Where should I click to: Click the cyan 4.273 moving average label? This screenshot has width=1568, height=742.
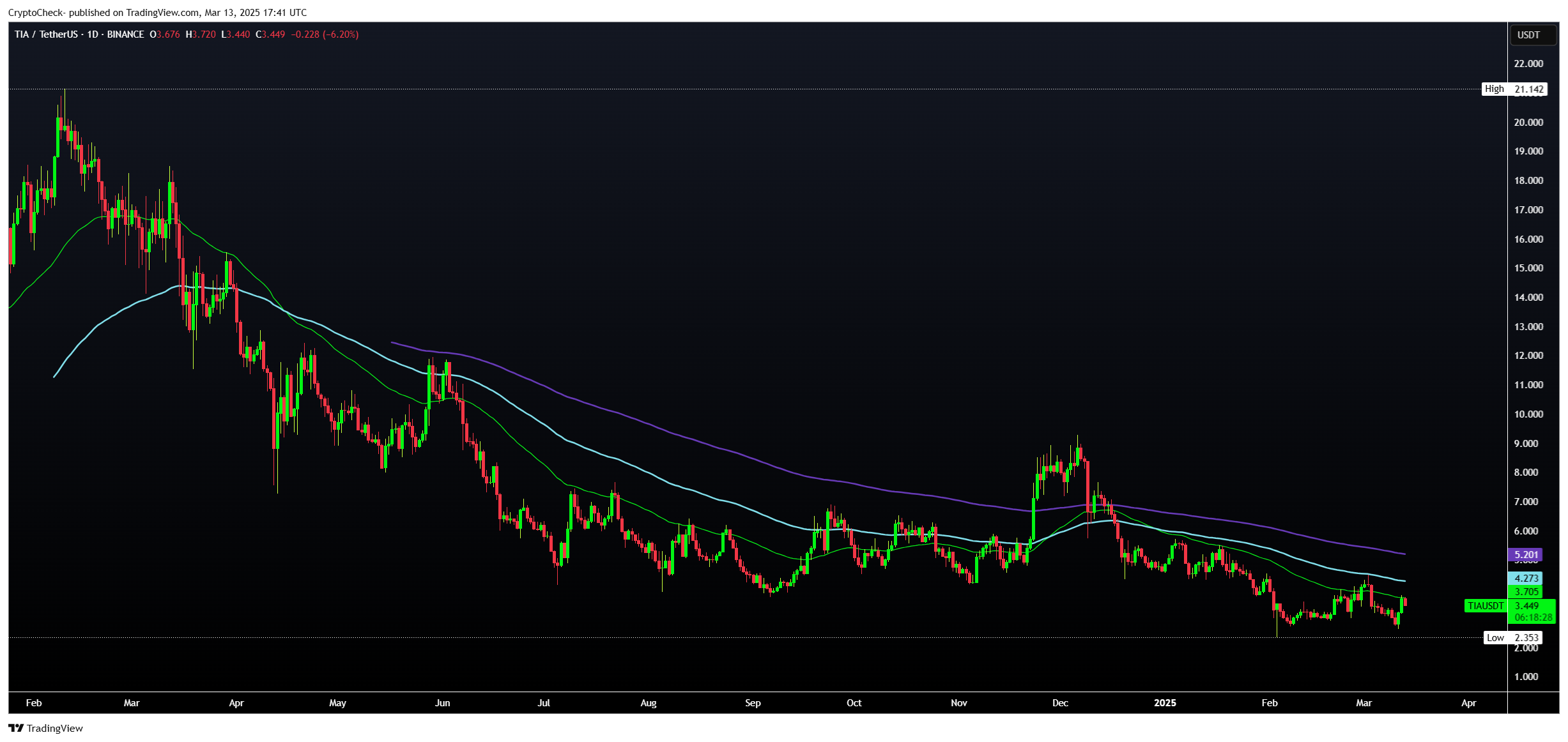pos(1525,579)
